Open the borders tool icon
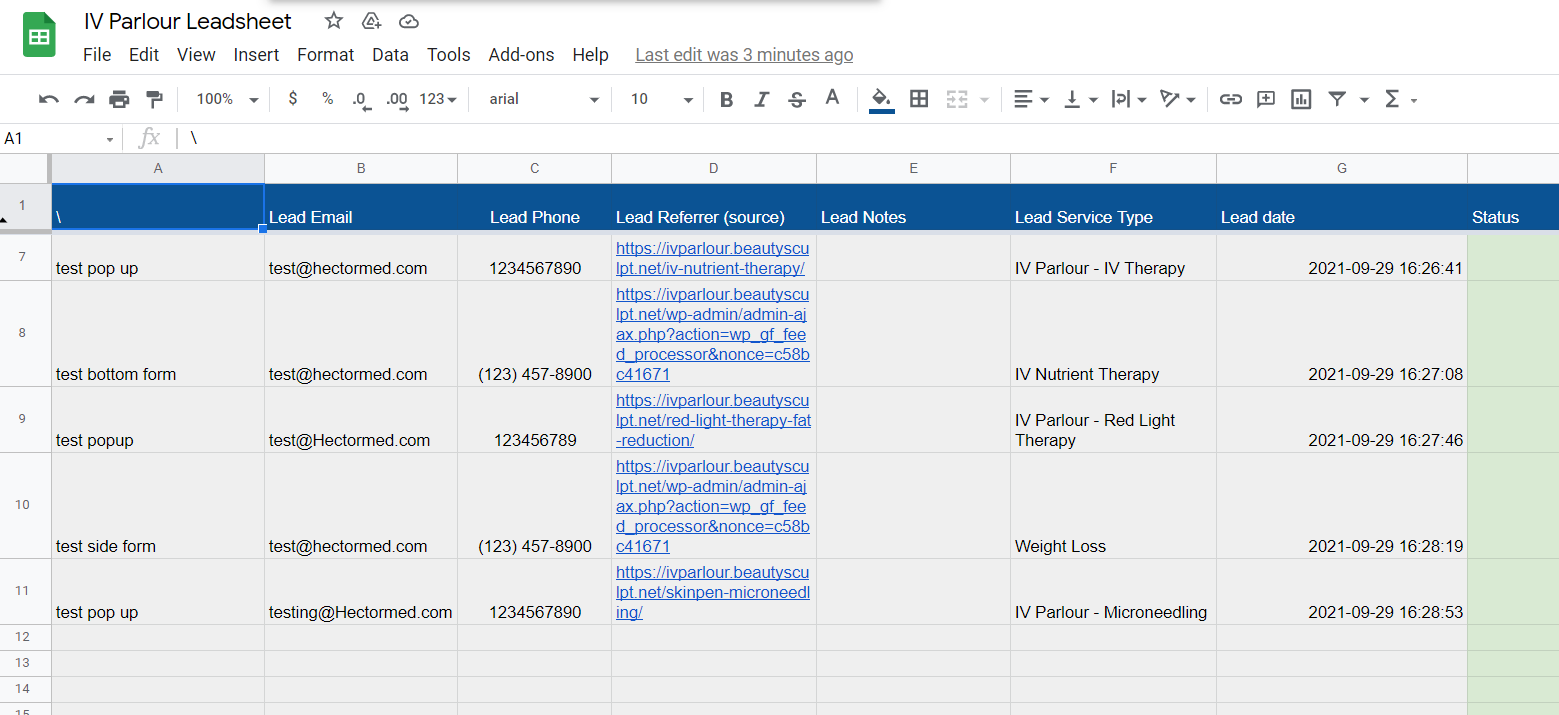The width and height of the screenshot is (1559, 715). coord(919,99)
